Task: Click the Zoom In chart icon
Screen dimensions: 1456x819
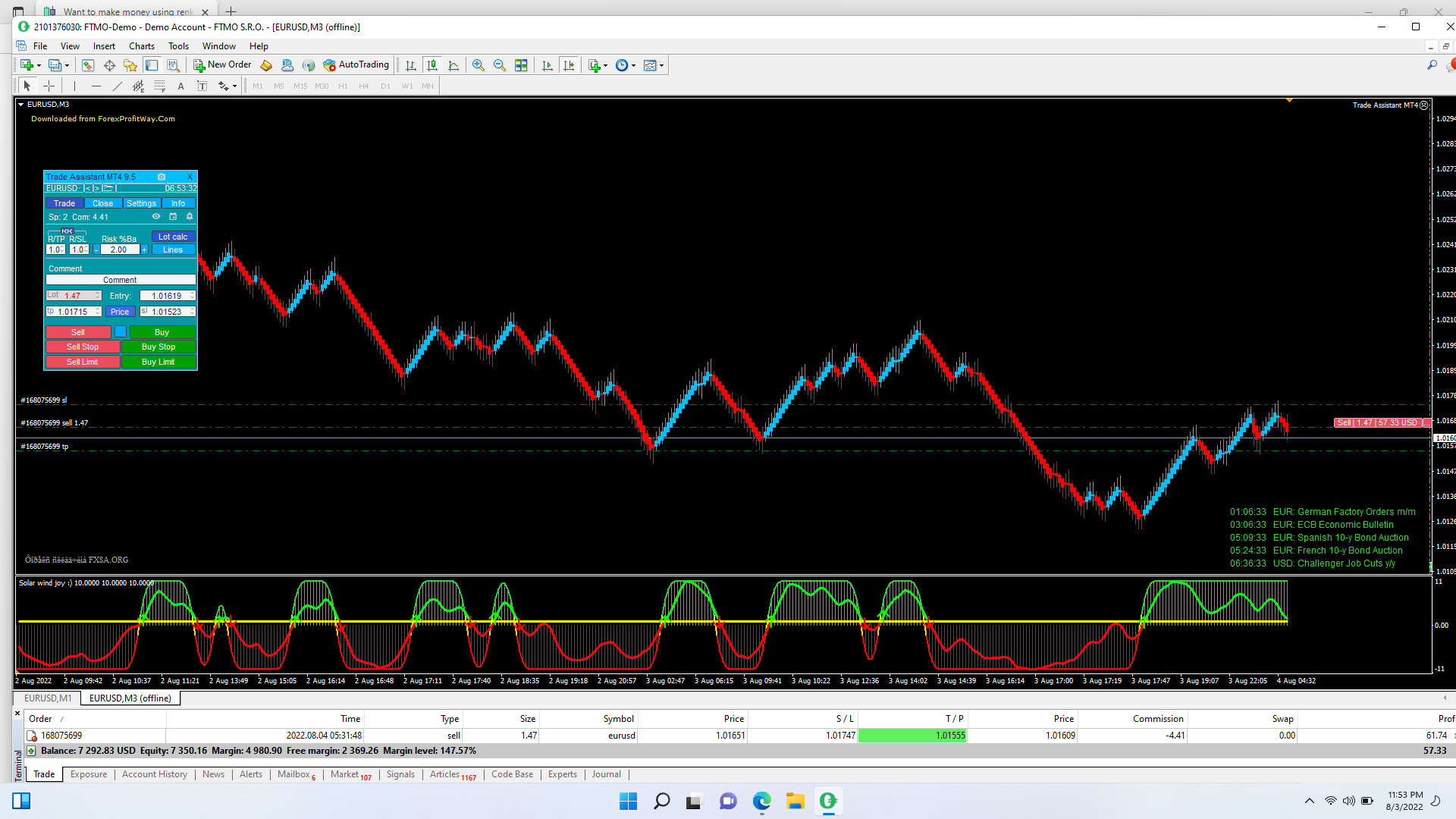Action: coord(479,65)
